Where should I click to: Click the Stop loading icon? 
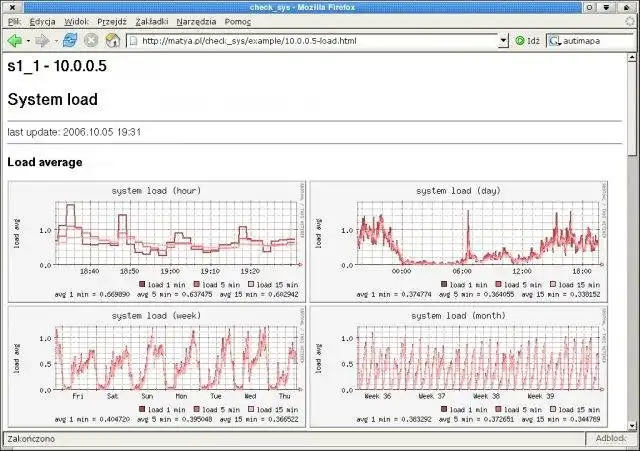pyautogui.click(x=91, y=40)
